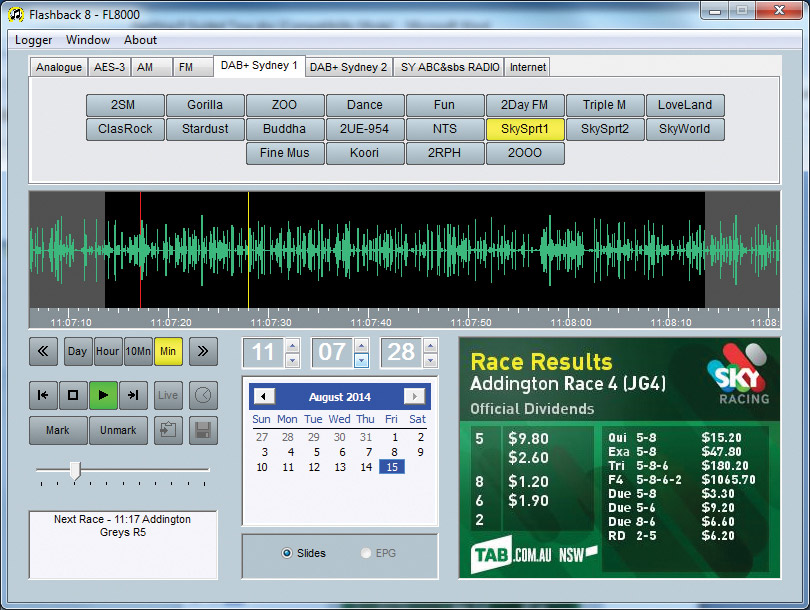Select the EPG radio button

pyautogui.click(x=365, y=553)
